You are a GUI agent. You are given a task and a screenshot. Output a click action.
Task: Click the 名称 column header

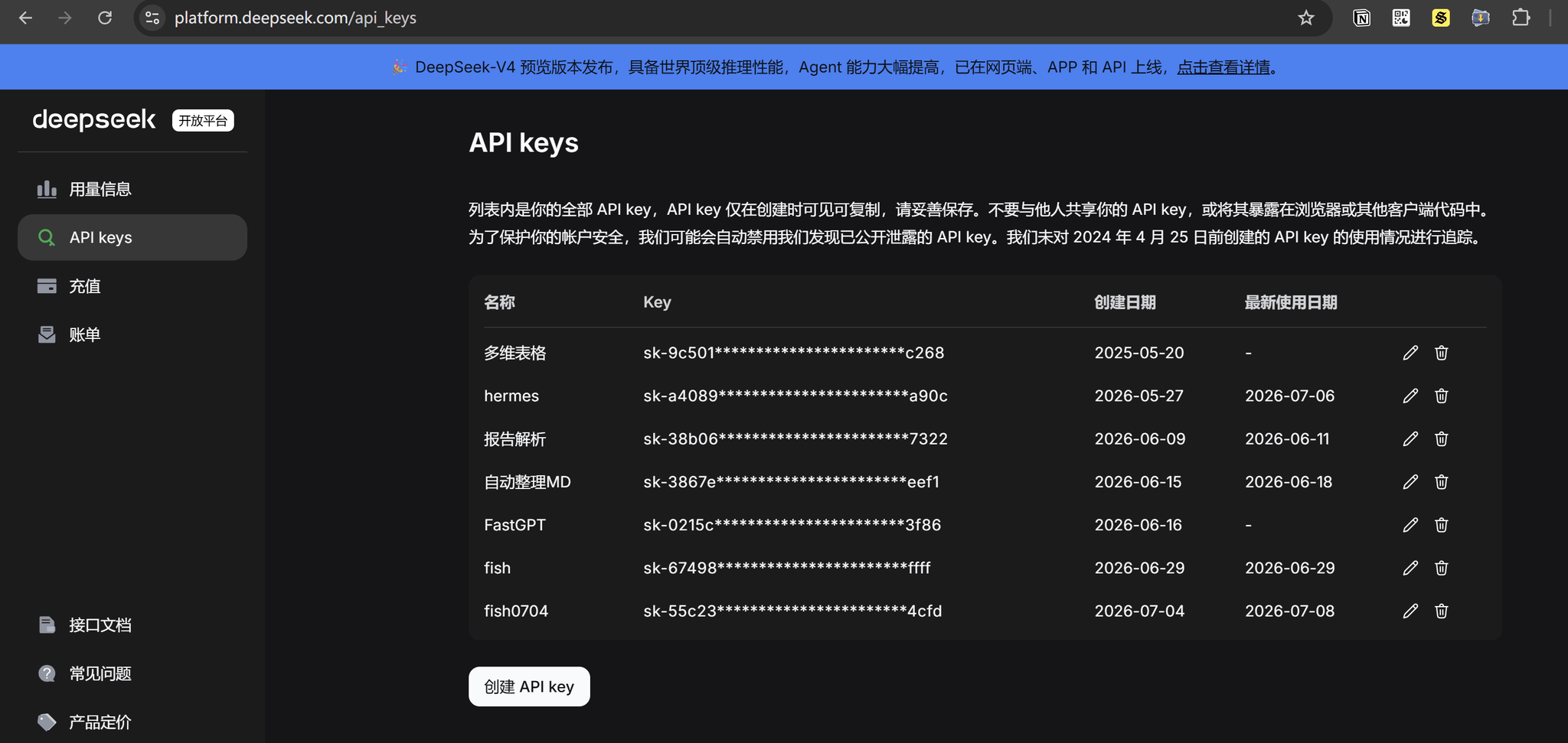pos(499,302)
